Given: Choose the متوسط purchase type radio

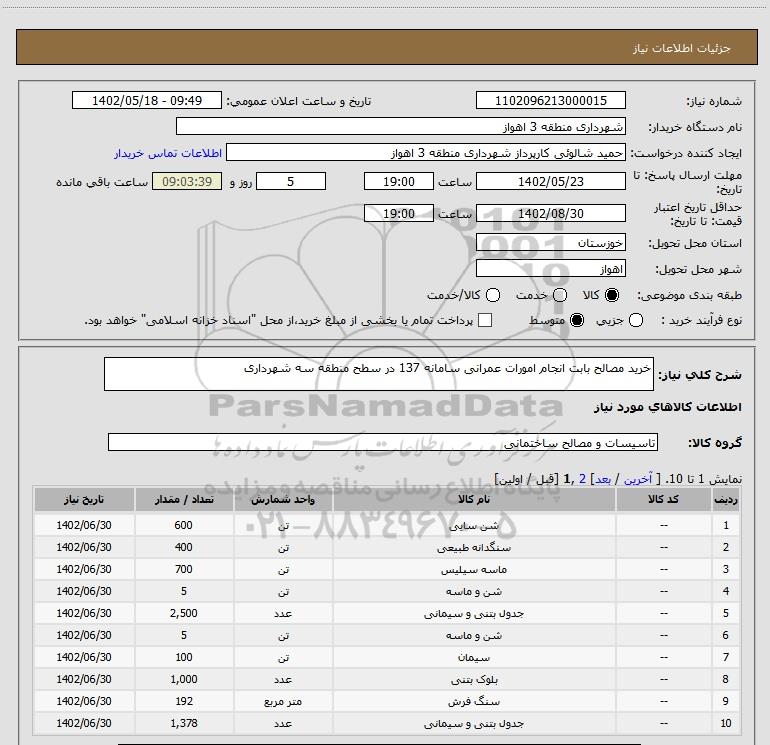Looking at the screenshot, I should [577, 320].
